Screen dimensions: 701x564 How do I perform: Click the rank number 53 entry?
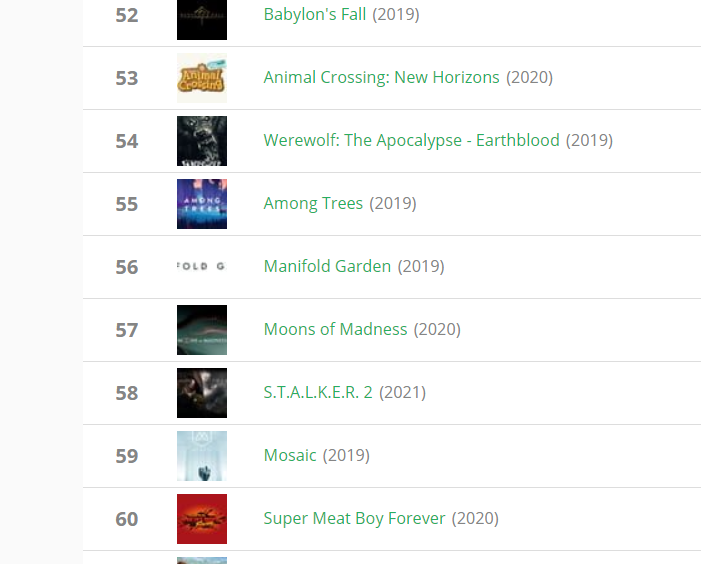click(x=127, y=78)
